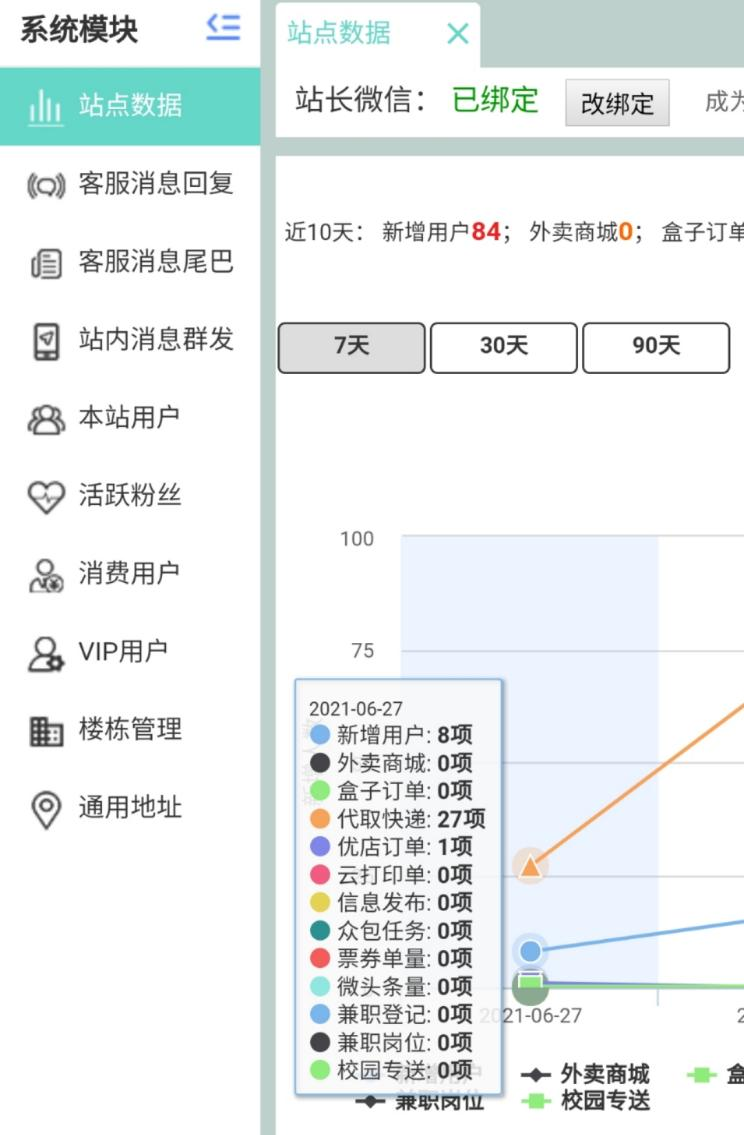Click the 客服消息尾巴 document icon

pyautogui.click(x=45, y=263)
